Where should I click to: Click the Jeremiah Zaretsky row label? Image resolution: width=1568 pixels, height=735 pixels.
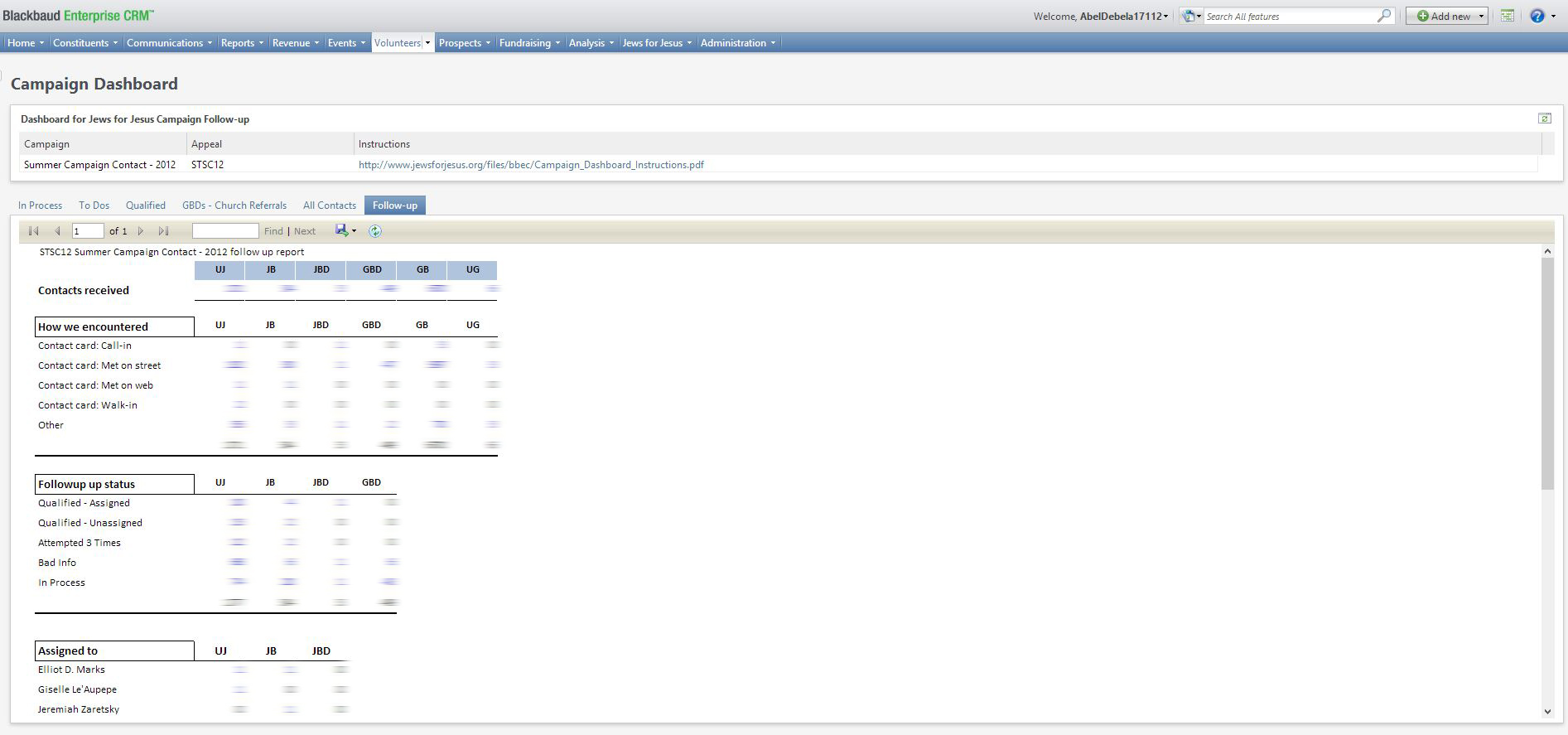[x=79, y=709]
